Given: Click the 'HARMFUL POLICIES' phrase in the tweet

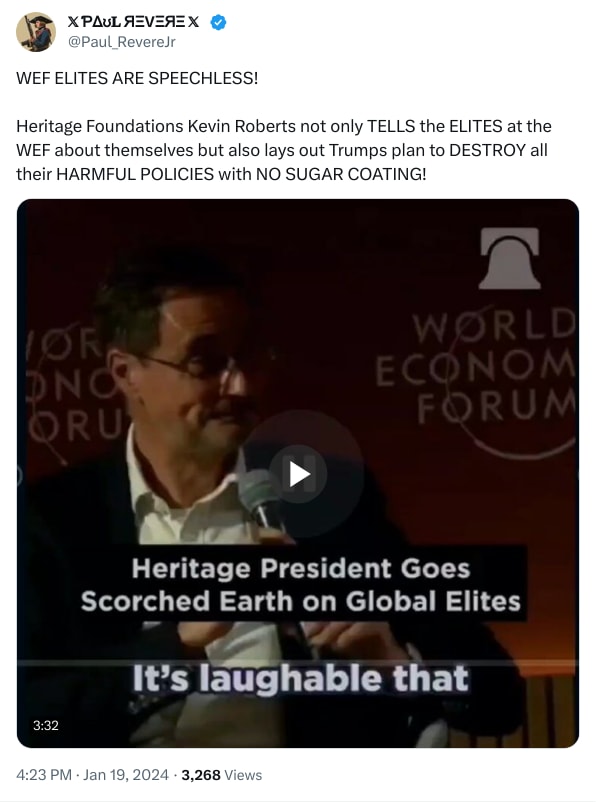Looking at the screenshot, I should 135,174.
